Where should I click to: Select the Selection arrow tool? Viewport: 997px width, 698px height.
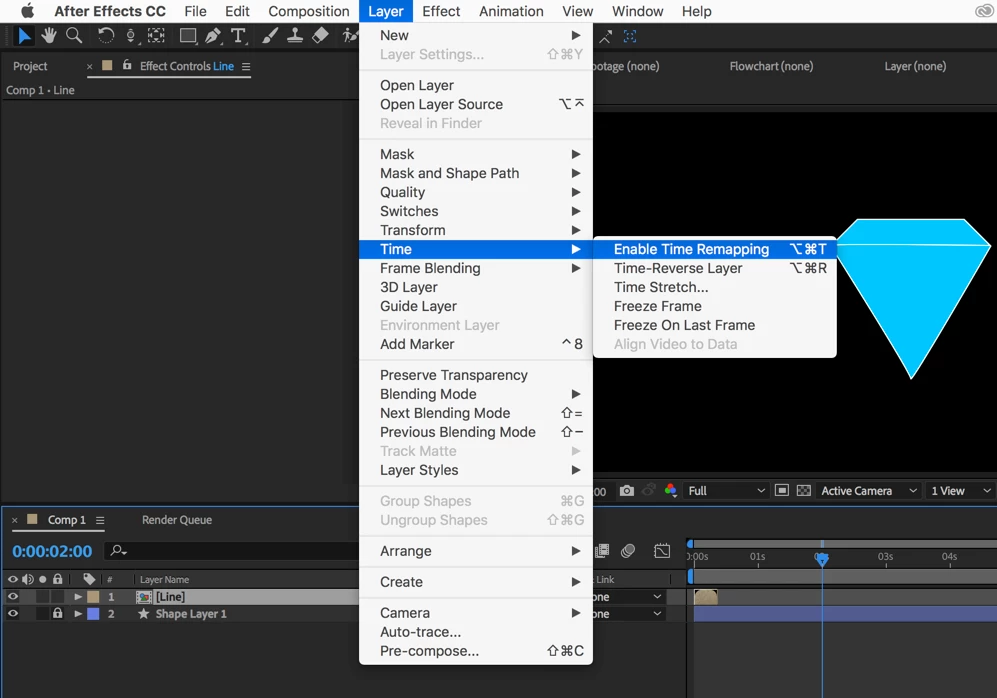[24, 36]
